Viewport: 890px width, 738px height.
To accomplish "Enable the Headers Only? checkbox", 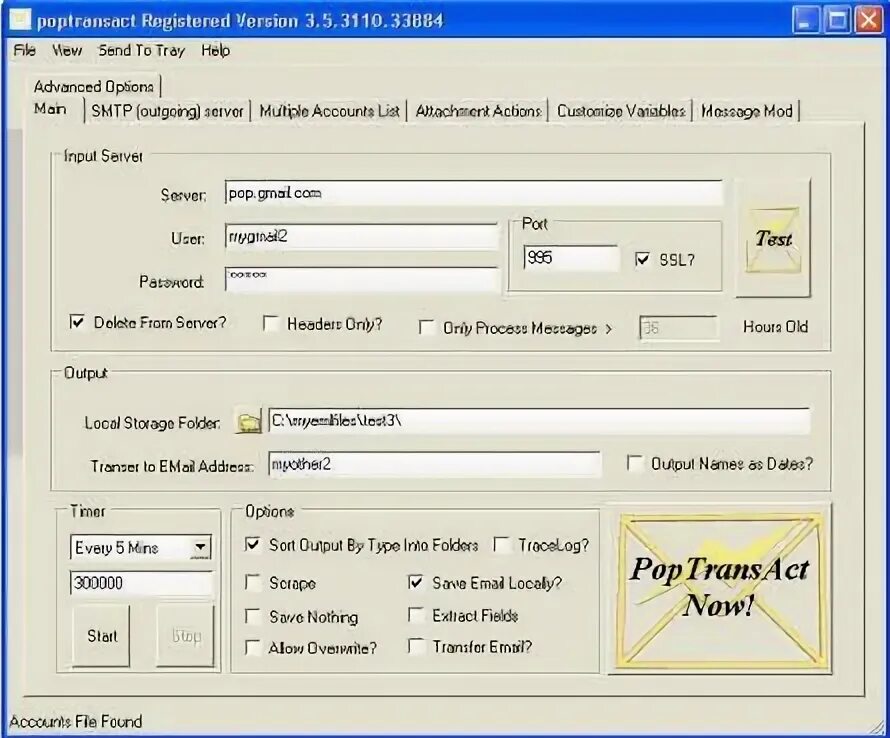I will coord(271,324).
